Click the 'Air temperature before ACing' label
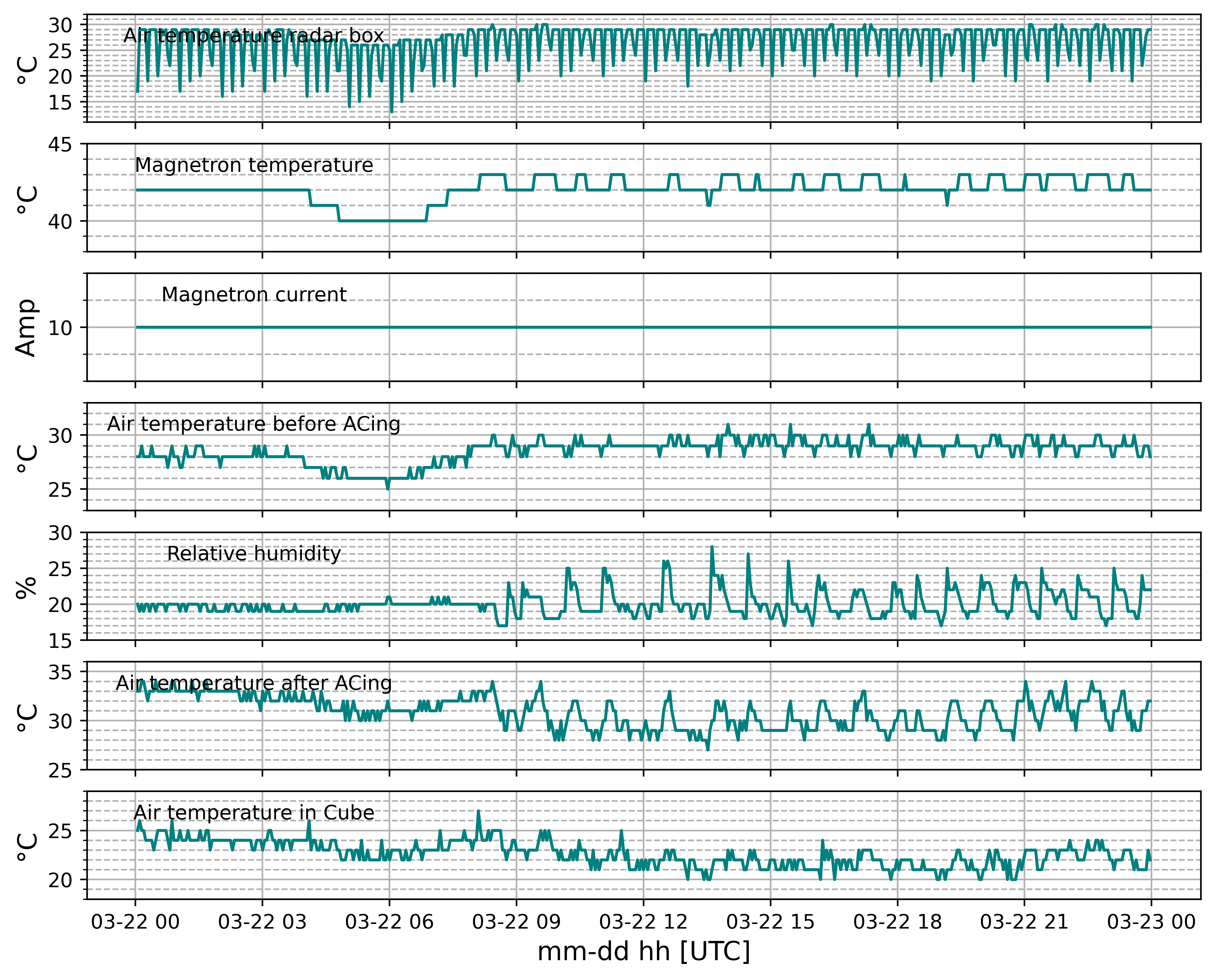 [x=254, y=424]
